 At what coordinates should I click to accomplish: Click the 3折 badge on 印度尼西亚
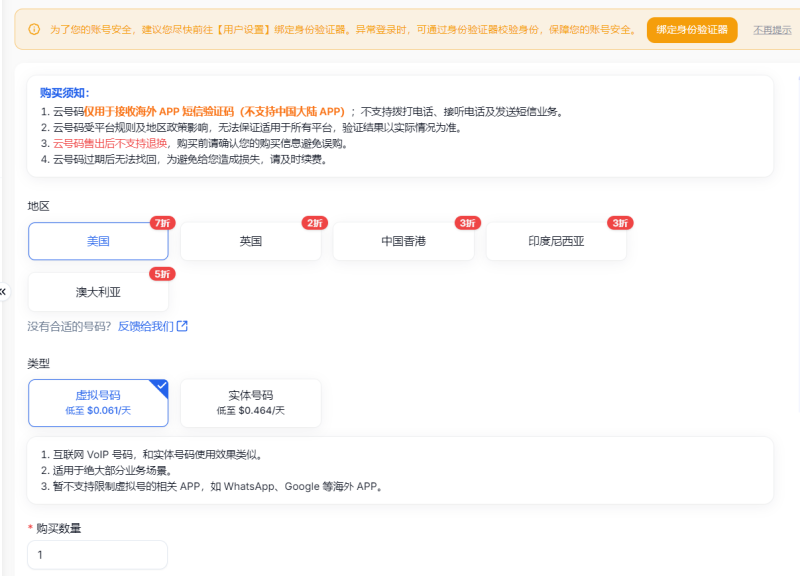620,223
